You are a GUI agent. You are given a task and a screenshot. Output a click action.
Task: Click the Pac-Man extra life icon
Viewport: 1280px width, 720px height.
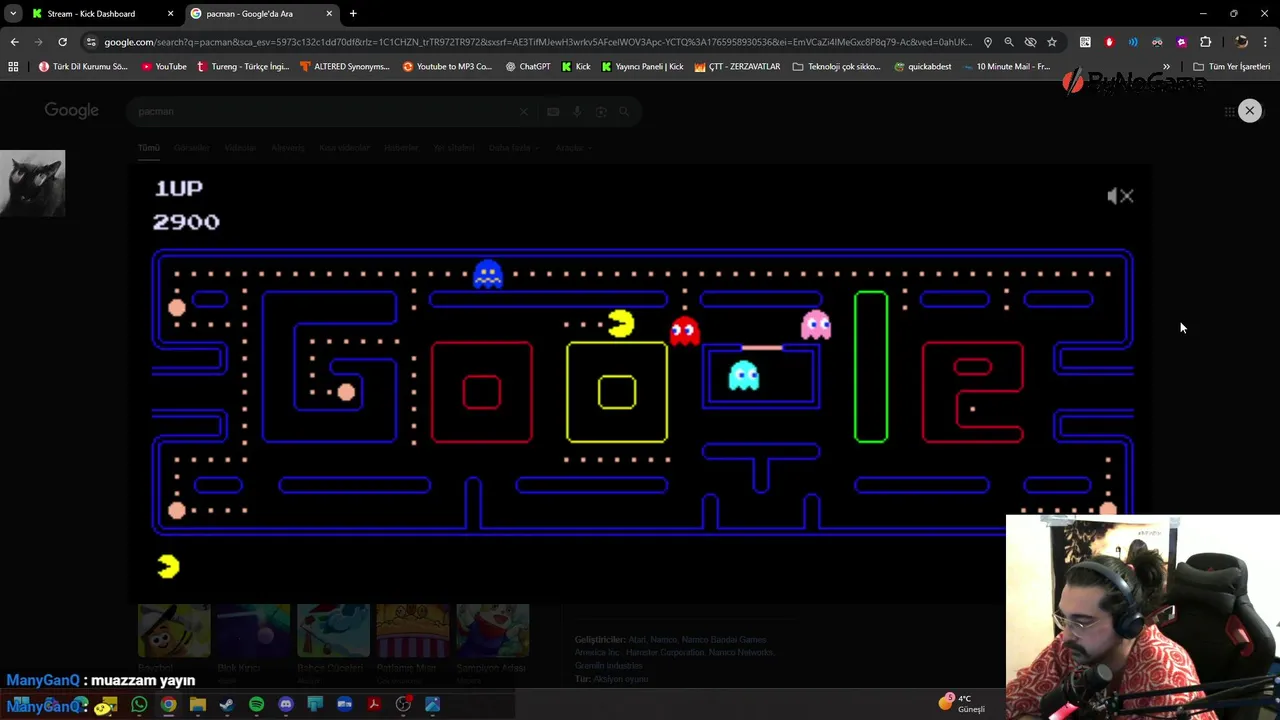pos(168,567)
